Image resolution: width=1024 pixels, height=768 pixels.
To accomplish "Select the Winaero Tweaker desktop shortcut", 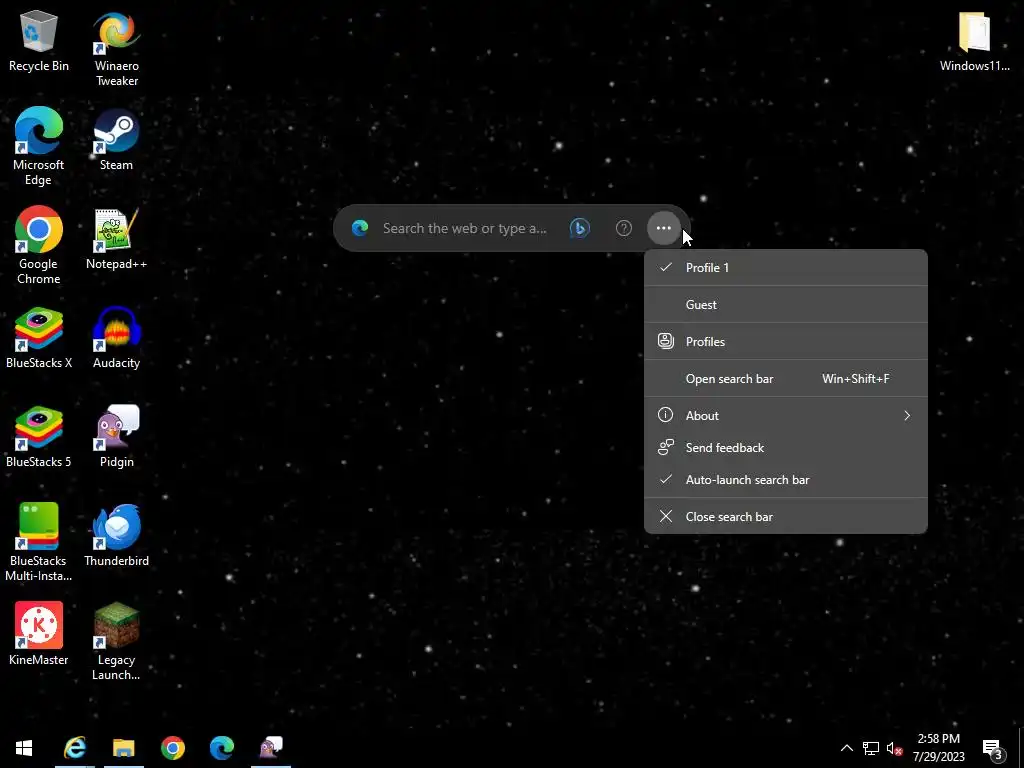I will point(116,48).
